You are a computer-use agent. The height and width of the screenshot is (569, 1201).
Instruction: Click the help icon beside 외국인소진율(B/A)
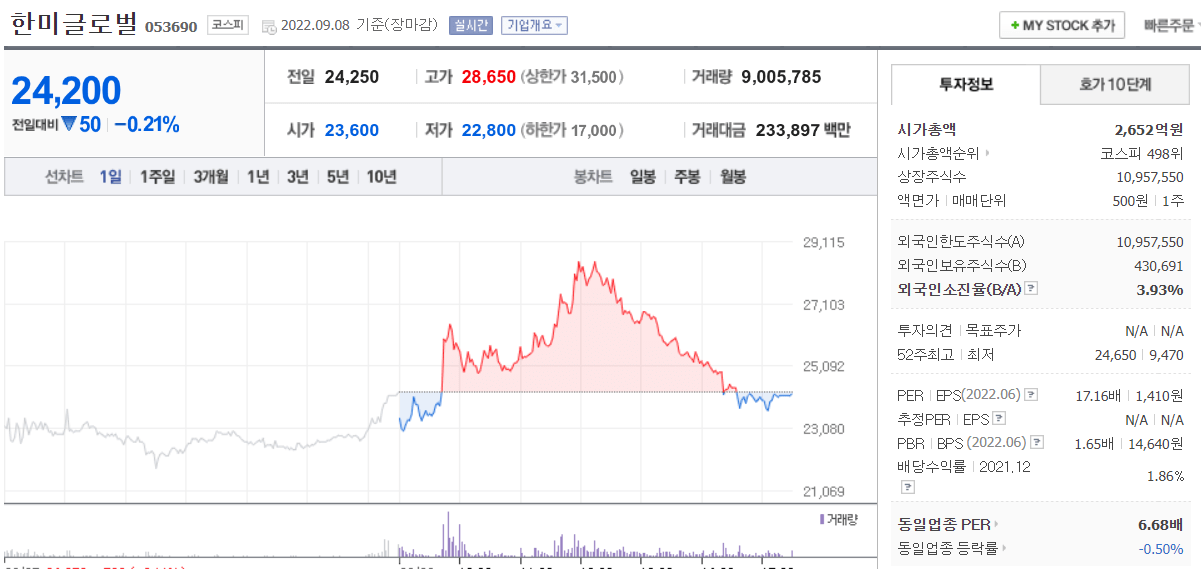(1031, 289)
